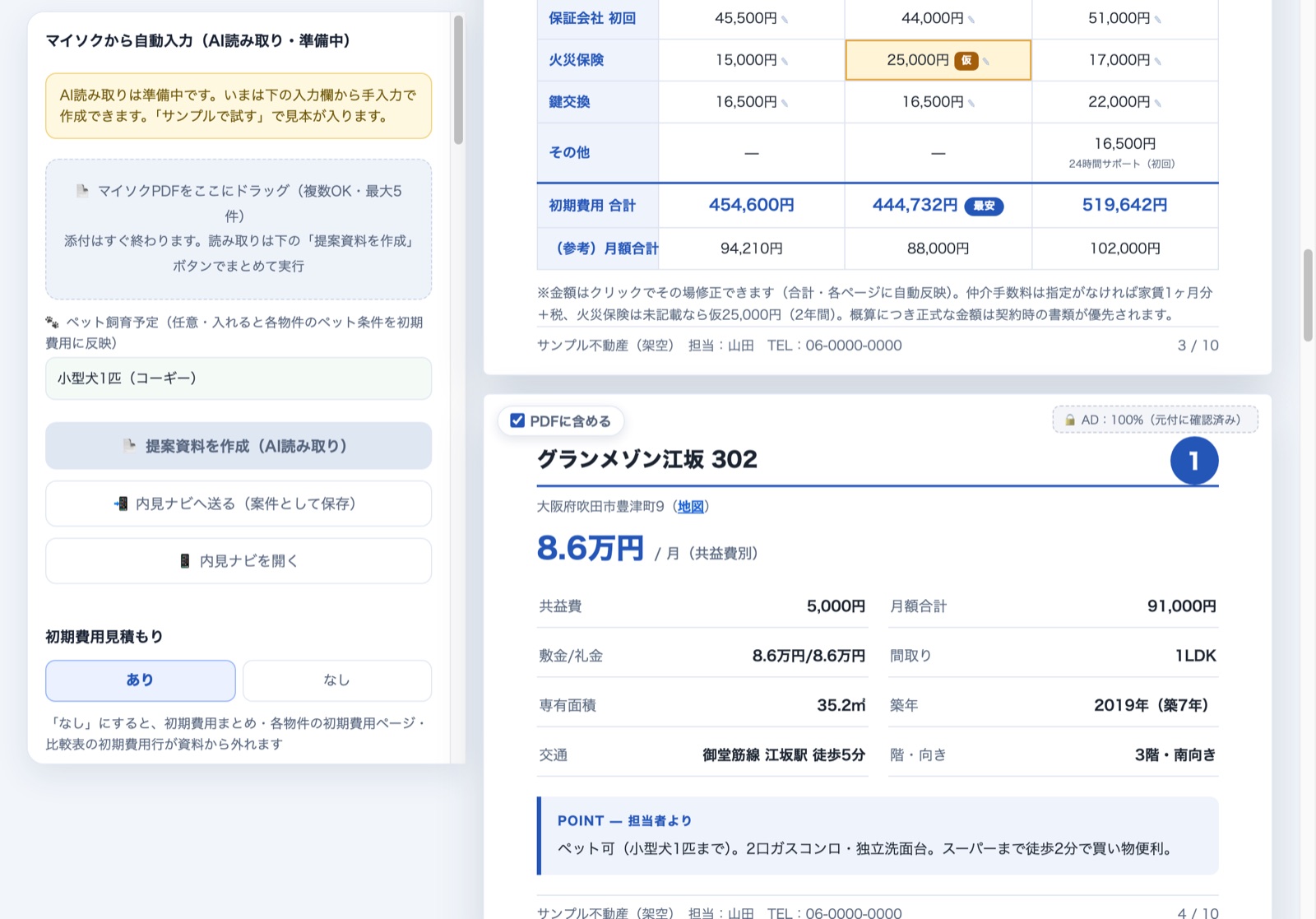This screenshot has height=919, width=1316.
Task: Click the blue 最安 badge
Action: [984, 206]
